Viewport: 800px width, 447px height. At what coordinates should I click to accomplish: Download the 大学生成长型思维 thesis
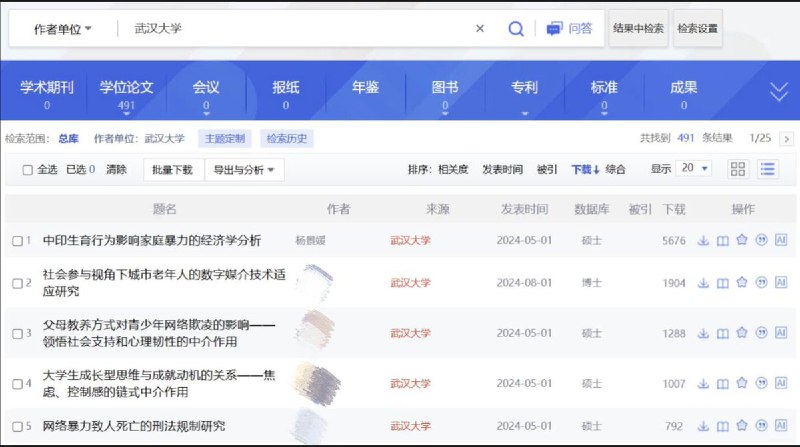click(x=704, y=384)
